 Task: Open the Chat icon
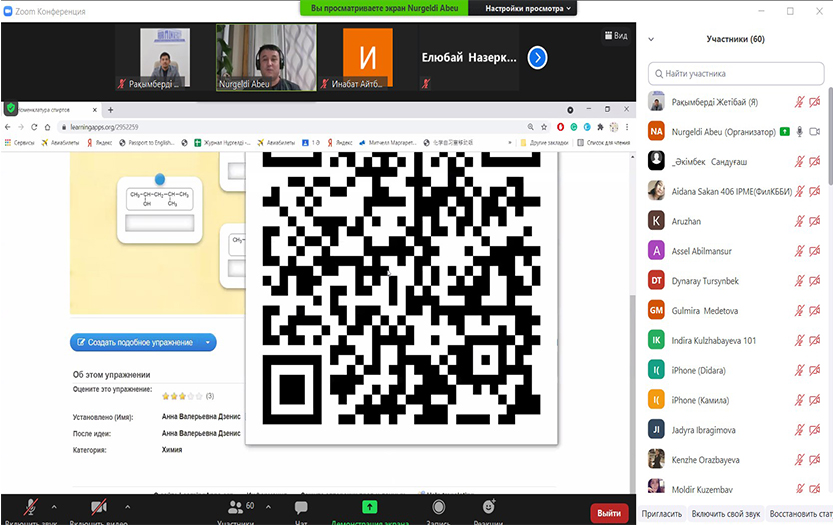301,507
